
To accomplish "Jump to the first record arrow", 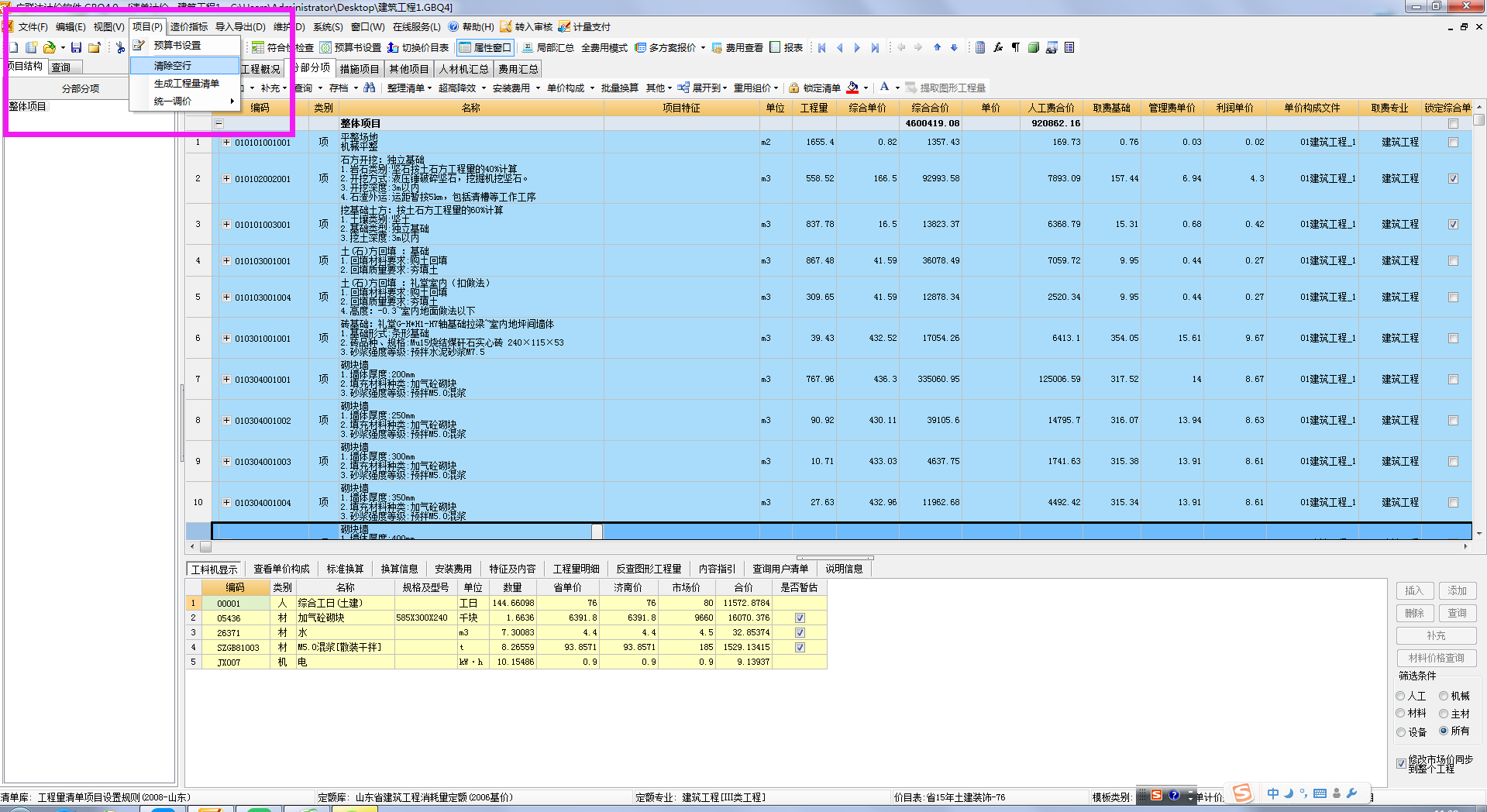I will 822,47.
